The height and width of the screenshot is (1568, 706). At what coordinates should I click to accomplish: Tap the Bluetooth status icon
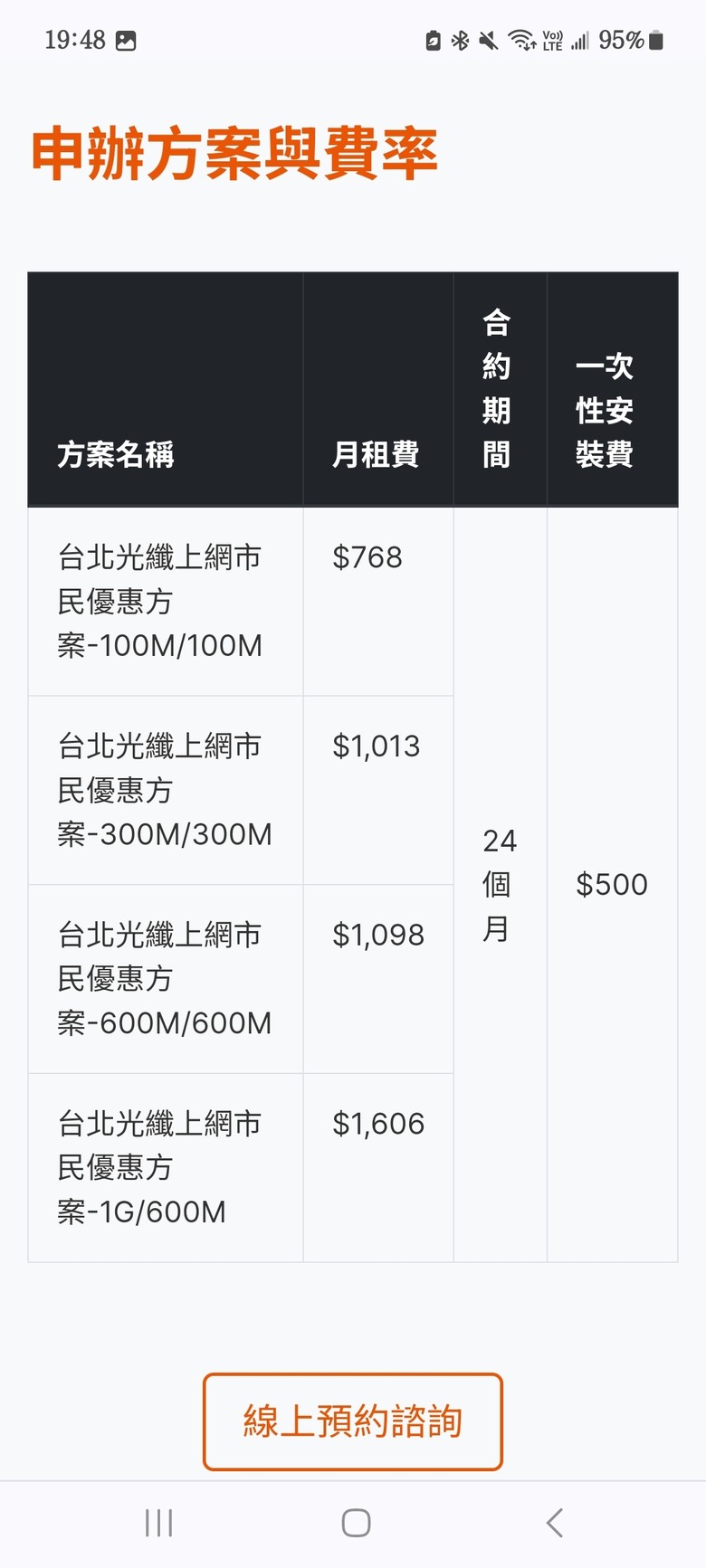coord(460,40)
